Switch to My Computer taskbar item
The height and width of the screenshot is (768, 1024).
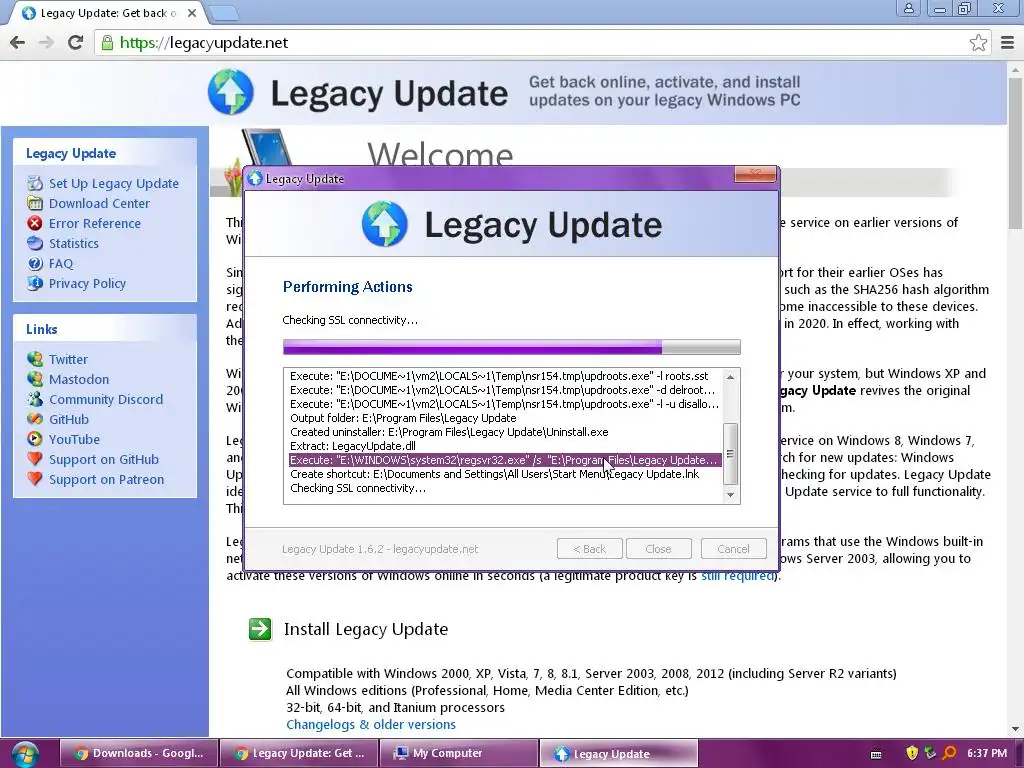pyautogui.click(x=458, y=754)
